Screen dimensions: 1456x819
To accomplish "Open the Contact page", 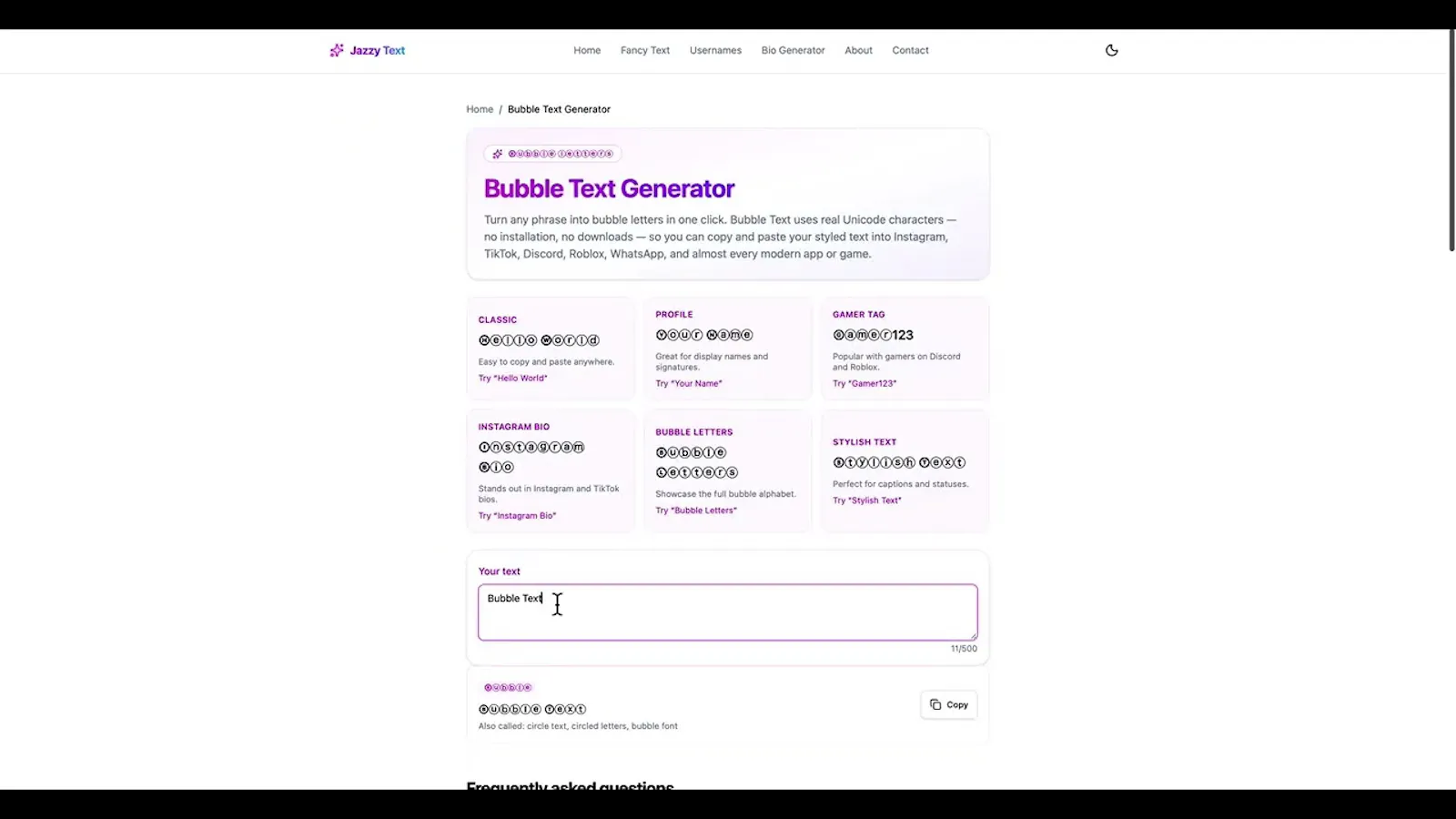I will (x=910, y=50).
